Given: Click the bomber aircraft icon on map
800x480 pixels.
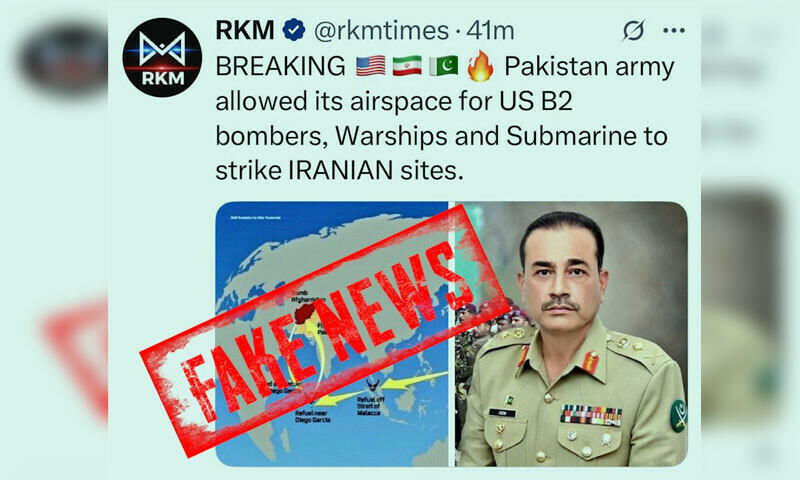Looking at the screenshot, I should coord(372,385).
